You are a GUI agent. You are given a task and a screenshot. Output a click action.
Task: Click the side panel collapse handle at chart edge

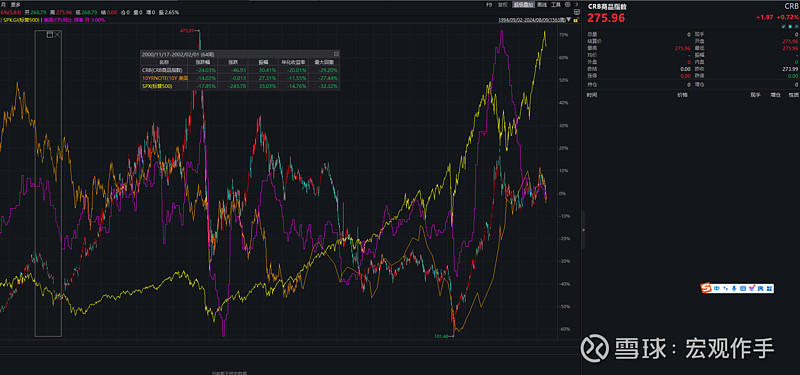(x=584, y=230)
